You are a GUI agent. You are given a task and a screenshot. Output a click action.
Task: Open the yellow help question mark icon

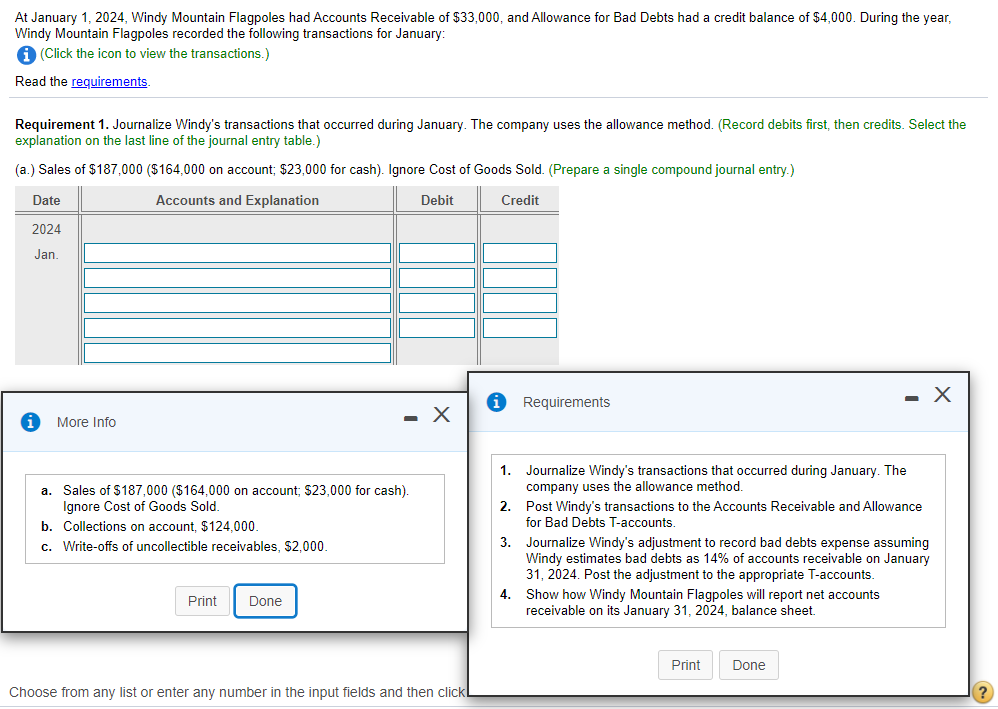(x=983, y=691)
